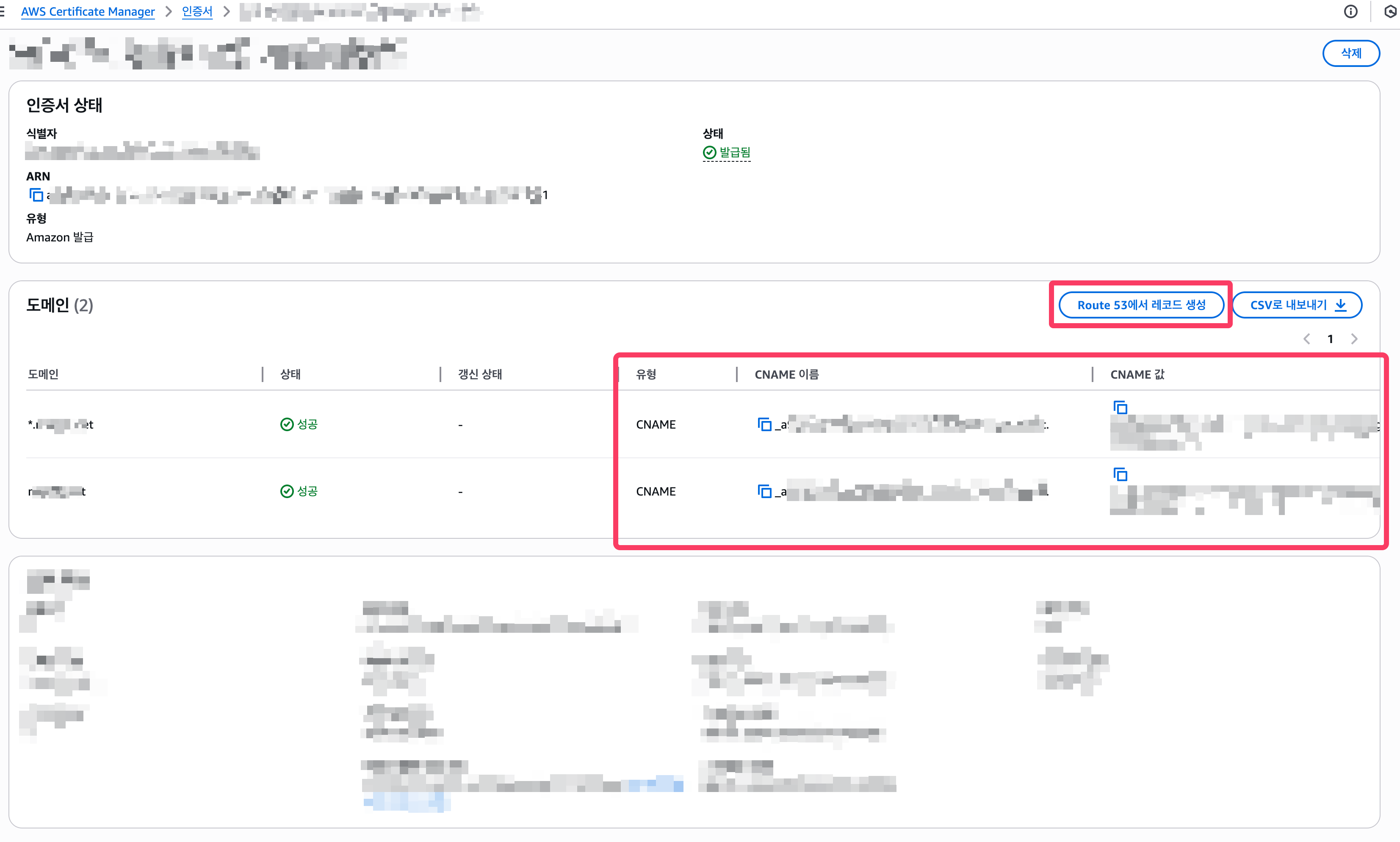Viewport: 1400px width, 842px height.
Task: Select page number 1 in pagination
Action: (x=1330, y=339)
